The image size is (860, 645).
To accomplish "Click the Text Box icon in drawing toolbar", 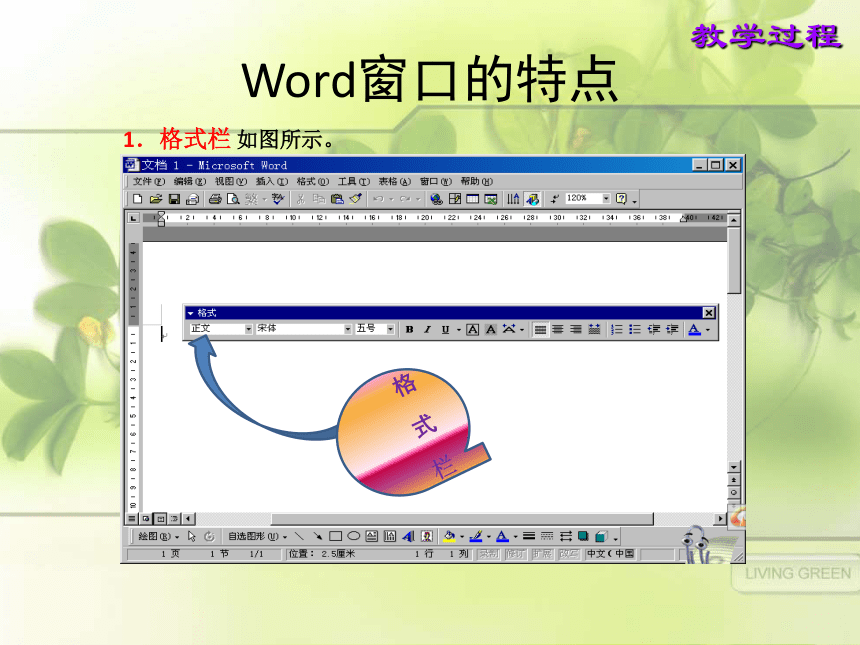I will 372,536.
